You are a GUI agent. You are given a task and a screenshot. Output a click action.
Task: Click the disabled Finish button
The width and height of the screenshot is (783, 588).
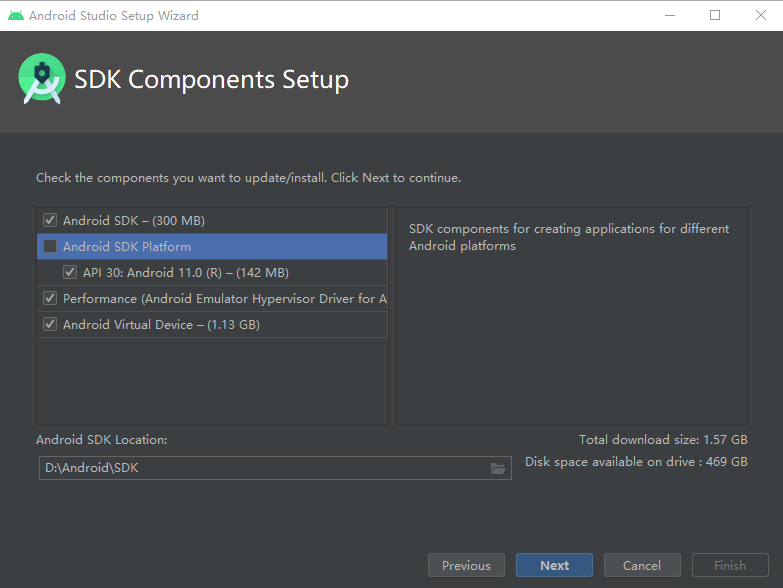(730, 565)
